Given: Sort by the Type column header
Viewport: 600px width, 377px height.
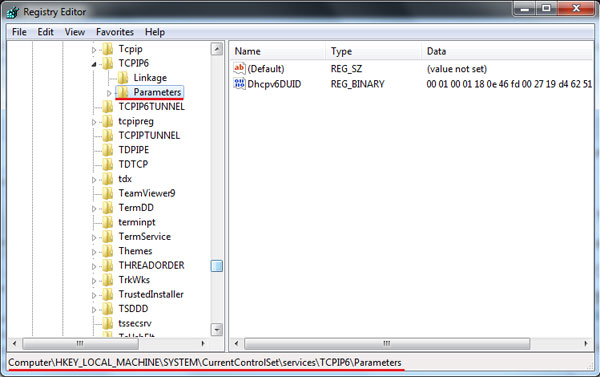Looking at the screenshot, I should 373,51.
